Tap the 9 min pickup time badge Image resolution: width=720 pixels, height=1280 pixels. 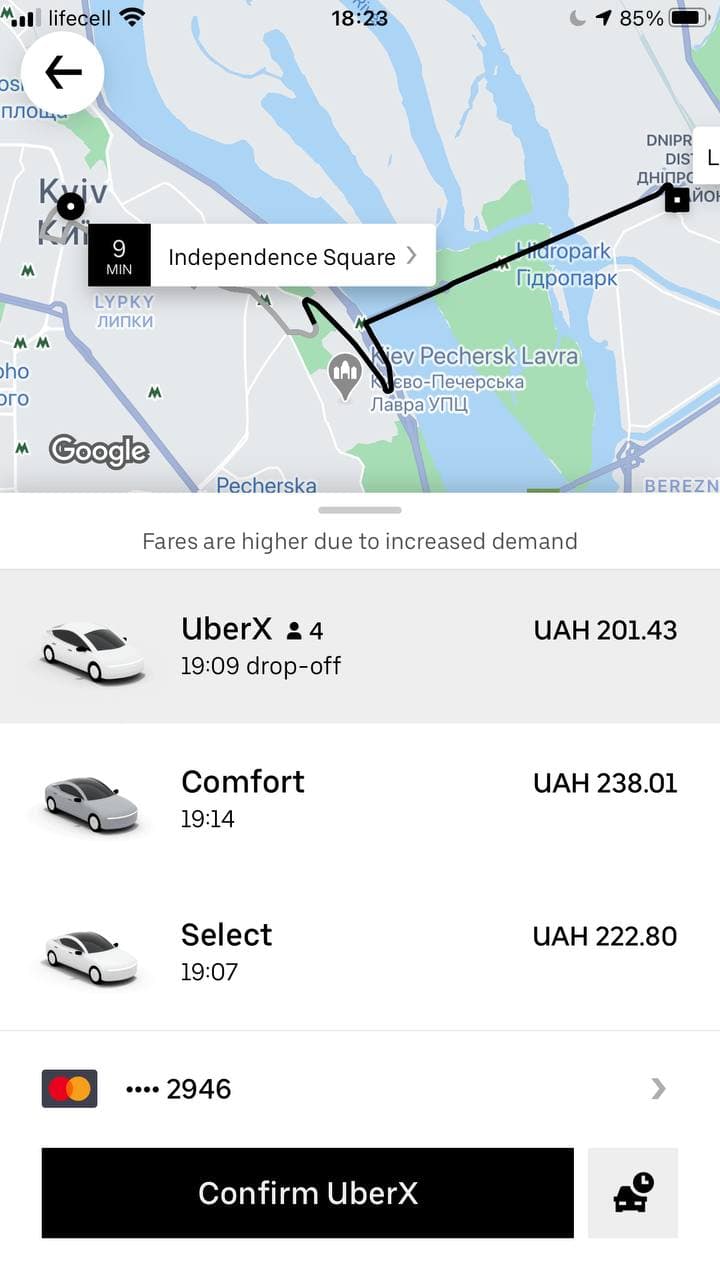click(x=119, y=256)
